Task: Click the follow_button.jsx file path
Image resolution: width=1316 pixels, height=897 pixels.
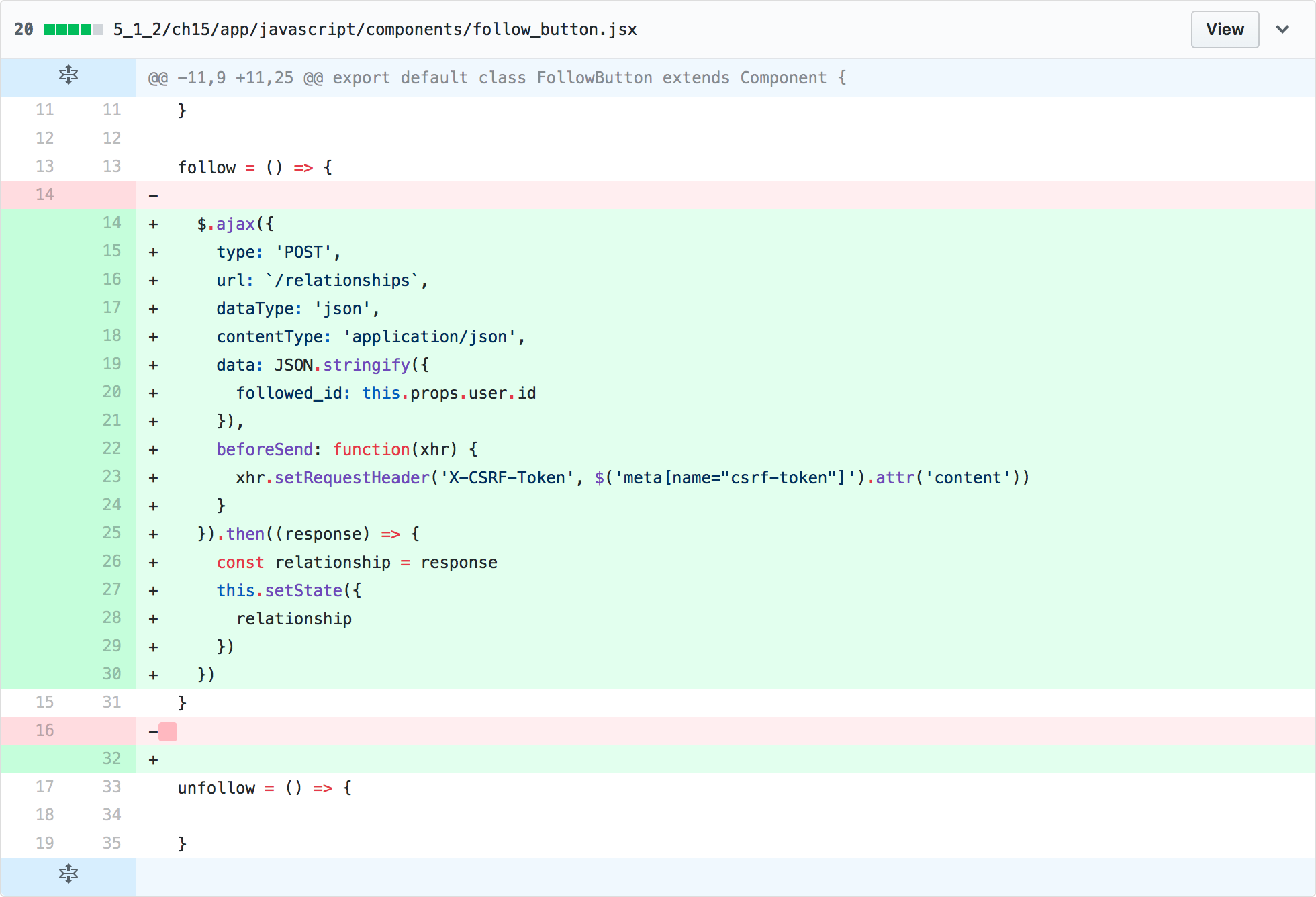Action: tap(375, 30)
